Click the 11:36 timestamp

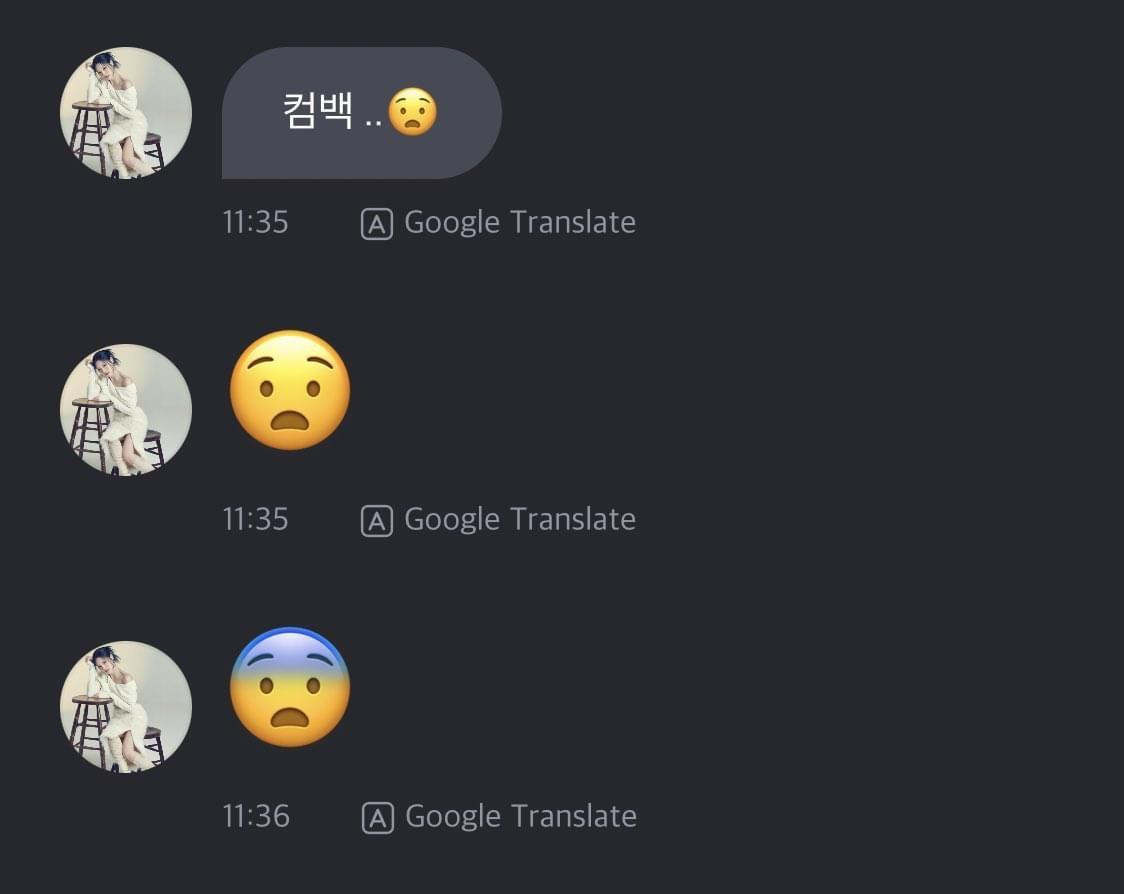click(256, 816)
